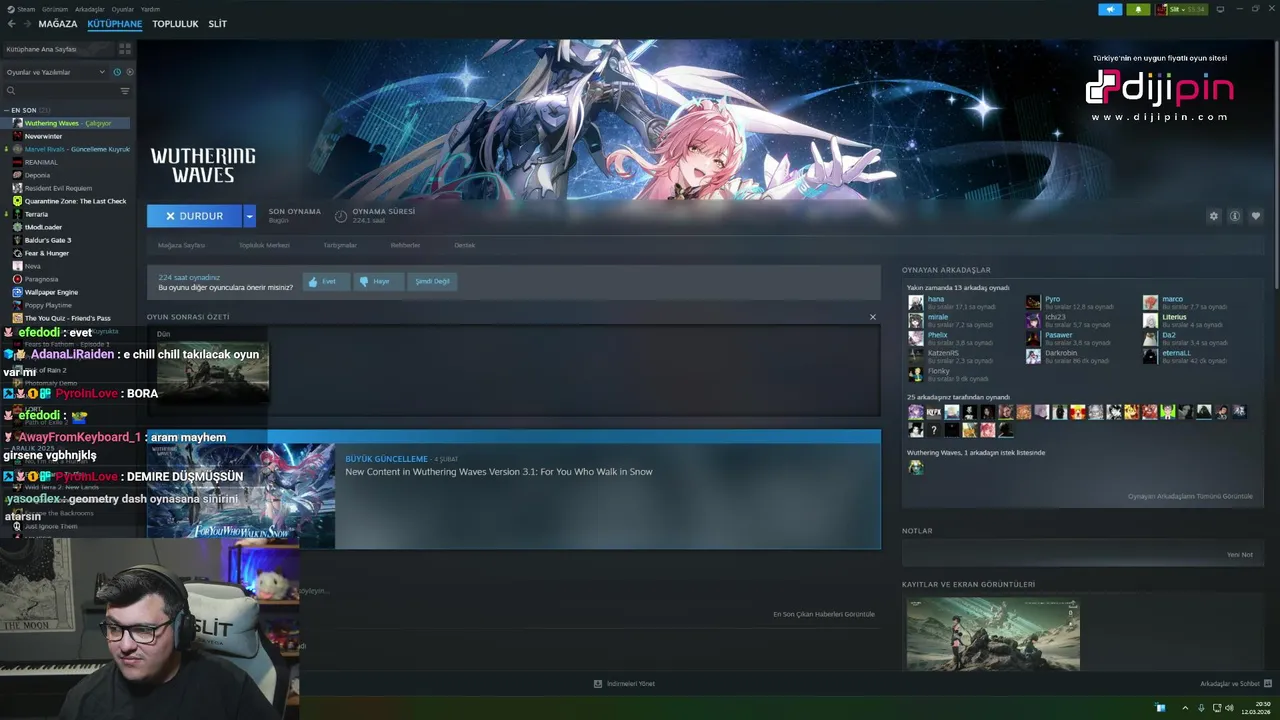Open friend marco's profile
1280x720 pixels.
coord(1172,299)
